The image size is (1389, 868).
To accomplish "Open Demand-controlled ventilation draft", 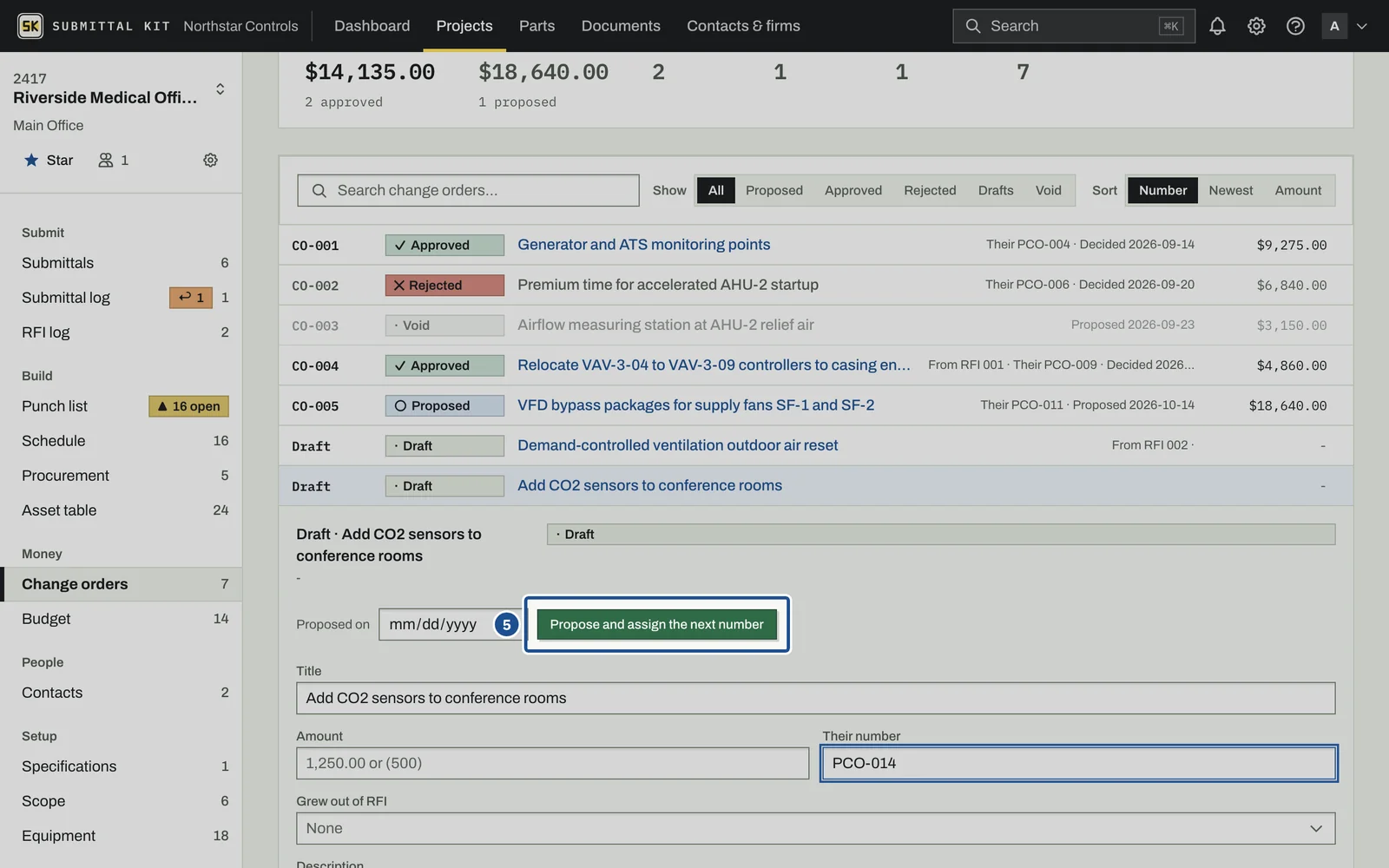I will [677, 445].
